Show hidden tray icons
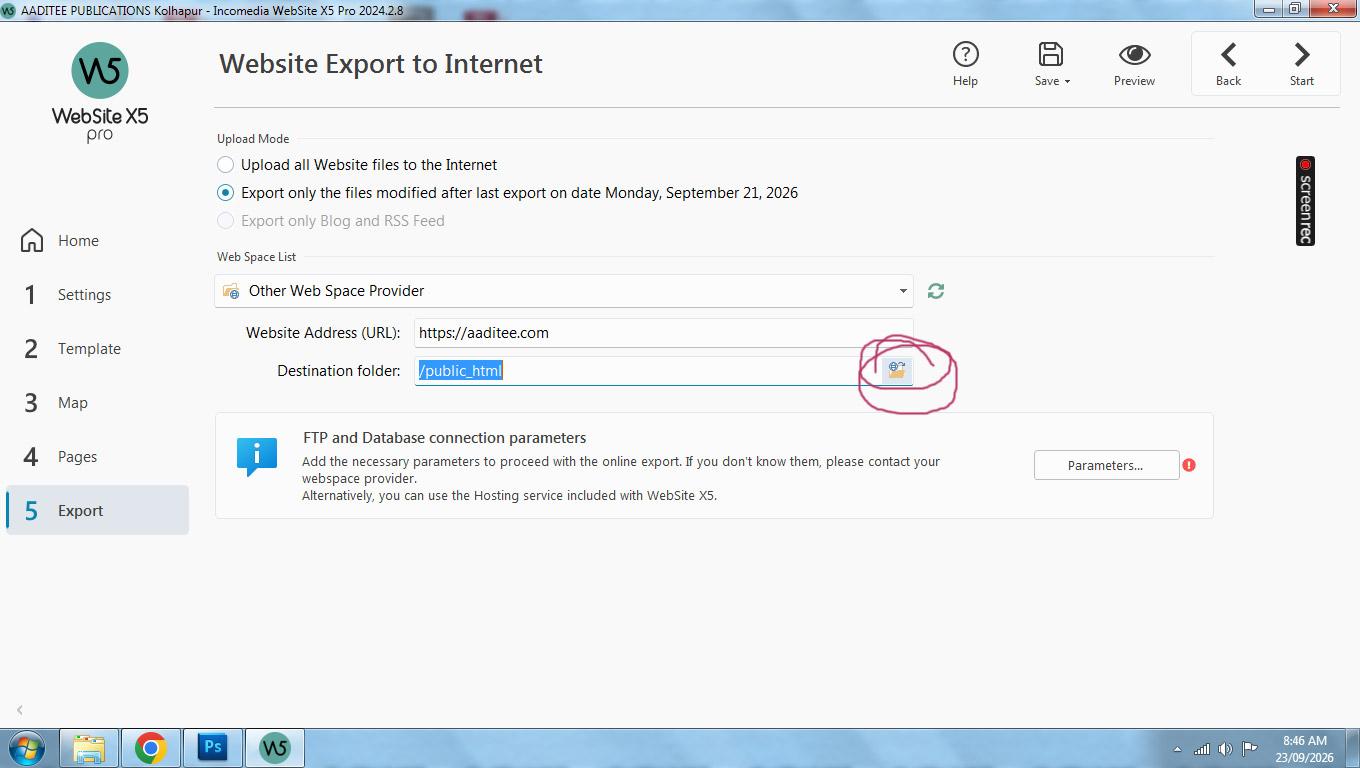The height and width of the screenshot is (768, 1360). (x=1179, y=749)
